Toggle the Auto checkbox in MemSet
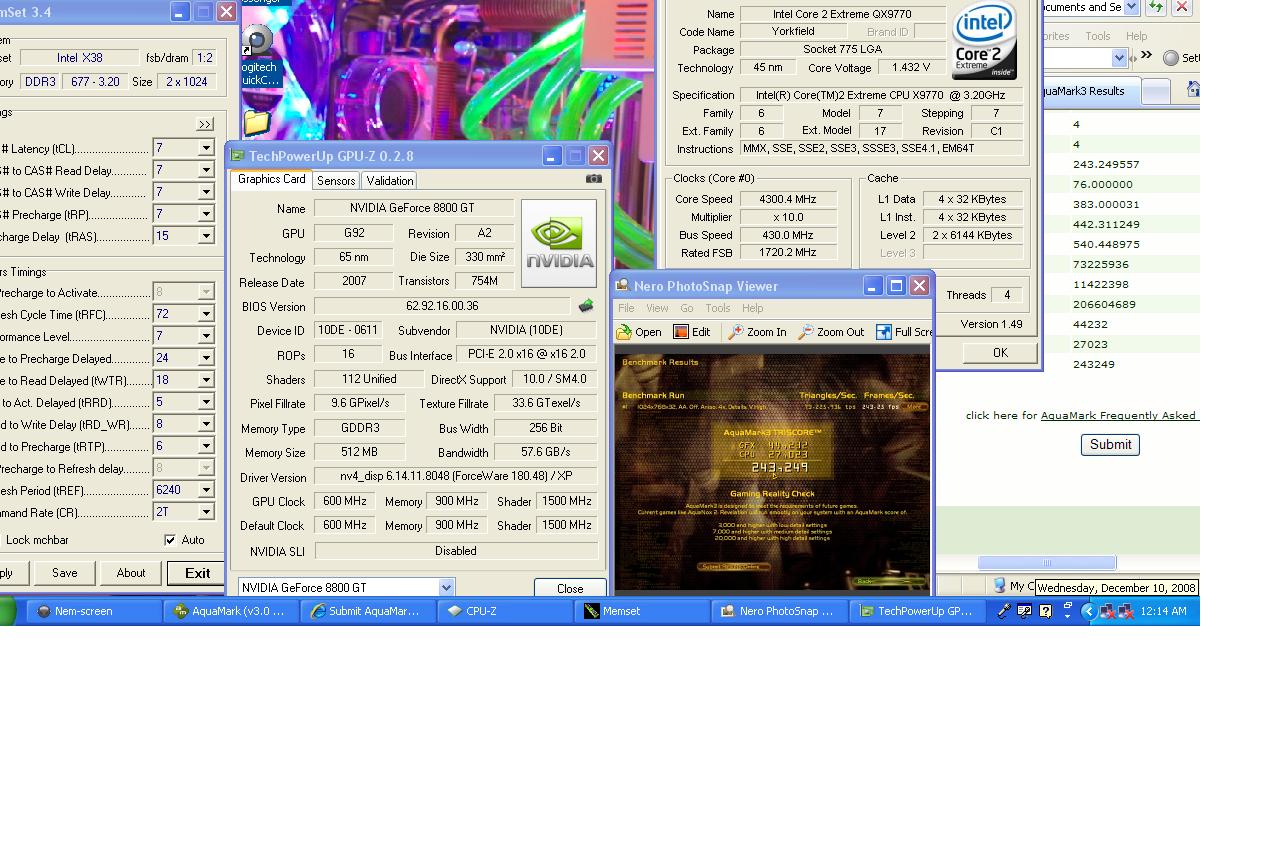Image resolution: width=1280 pixels, height=850 pixels. (x=170, y=540)
